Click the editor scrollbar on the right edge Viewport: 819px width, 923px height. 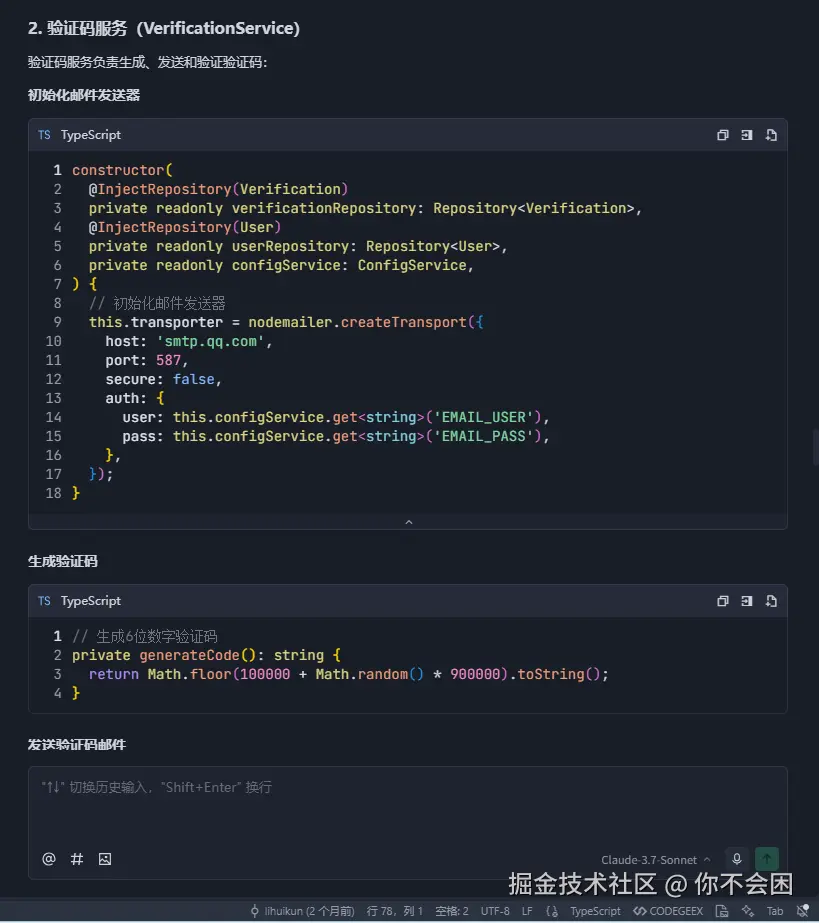[x=815, y=447]
